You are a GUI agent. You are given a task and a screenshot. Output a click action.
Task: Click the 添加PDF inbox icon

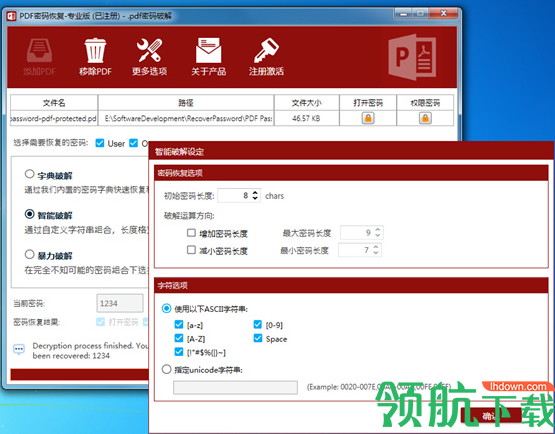click(x=39, y=51)
